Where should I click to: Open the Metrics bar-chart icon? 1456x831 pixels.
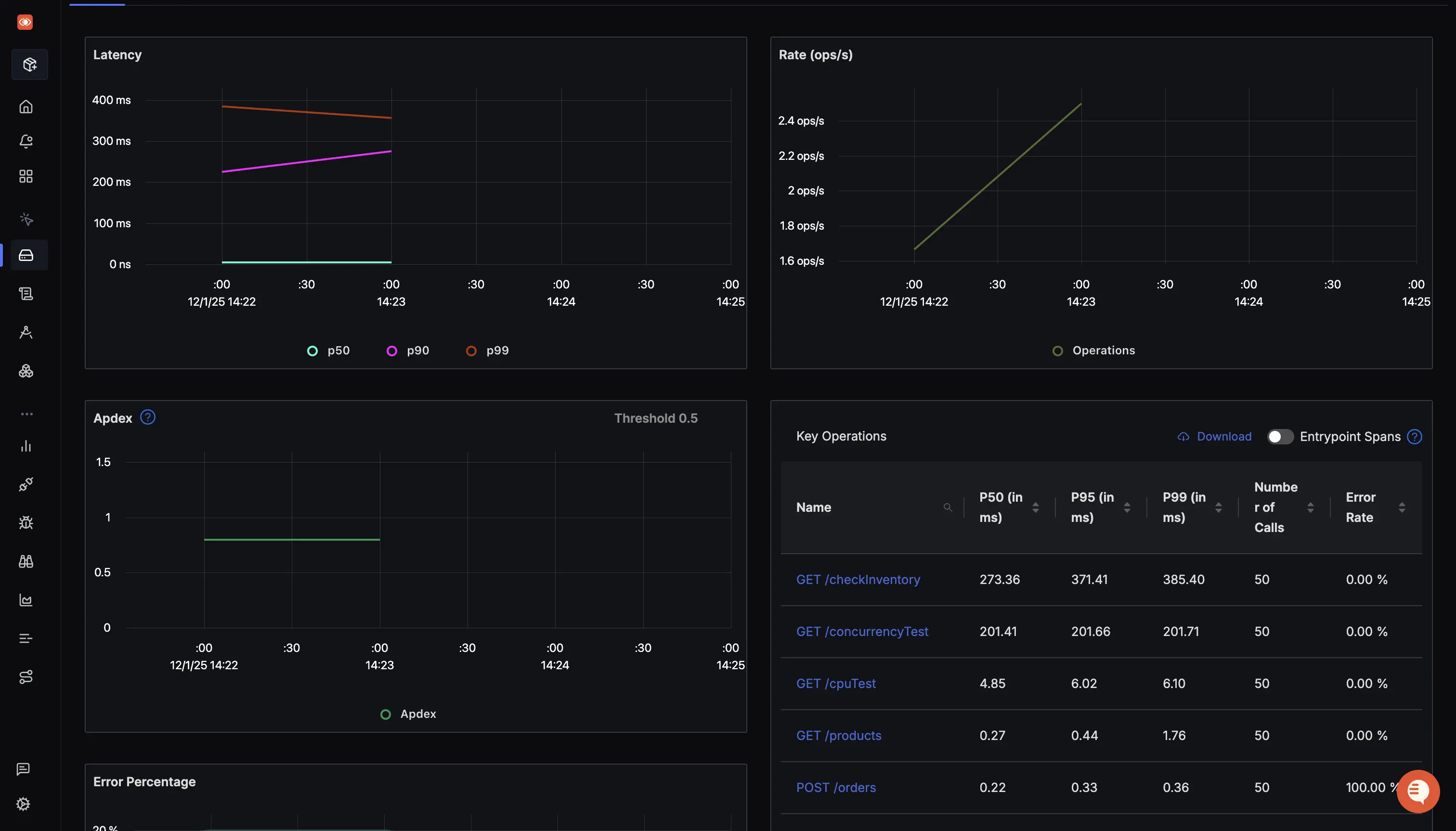pyautogui.click(x=26, y=446)
